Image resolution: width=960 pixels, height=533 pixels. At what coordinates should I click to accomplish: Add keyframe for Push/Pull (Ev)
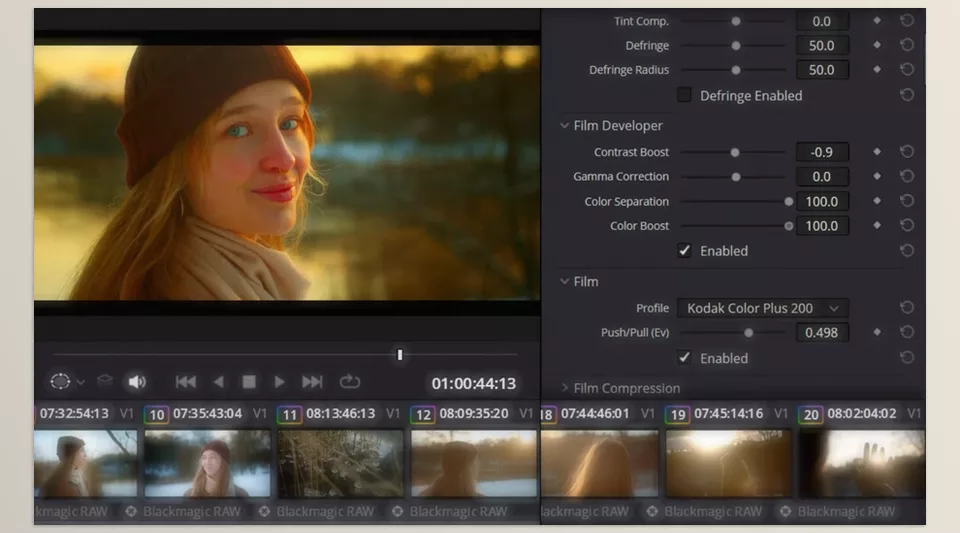(x=877, y=332)
